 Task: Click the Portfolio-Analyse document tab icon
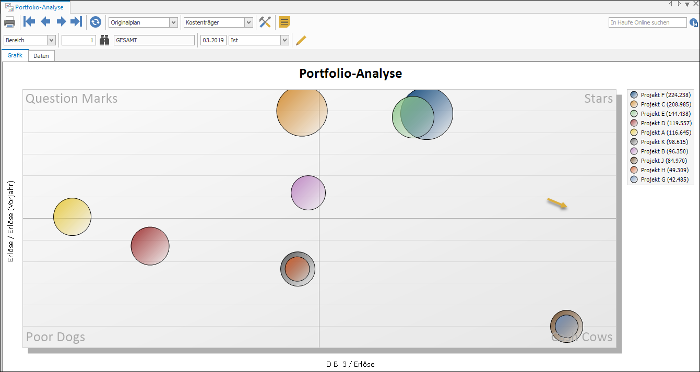tap(8, 7)
